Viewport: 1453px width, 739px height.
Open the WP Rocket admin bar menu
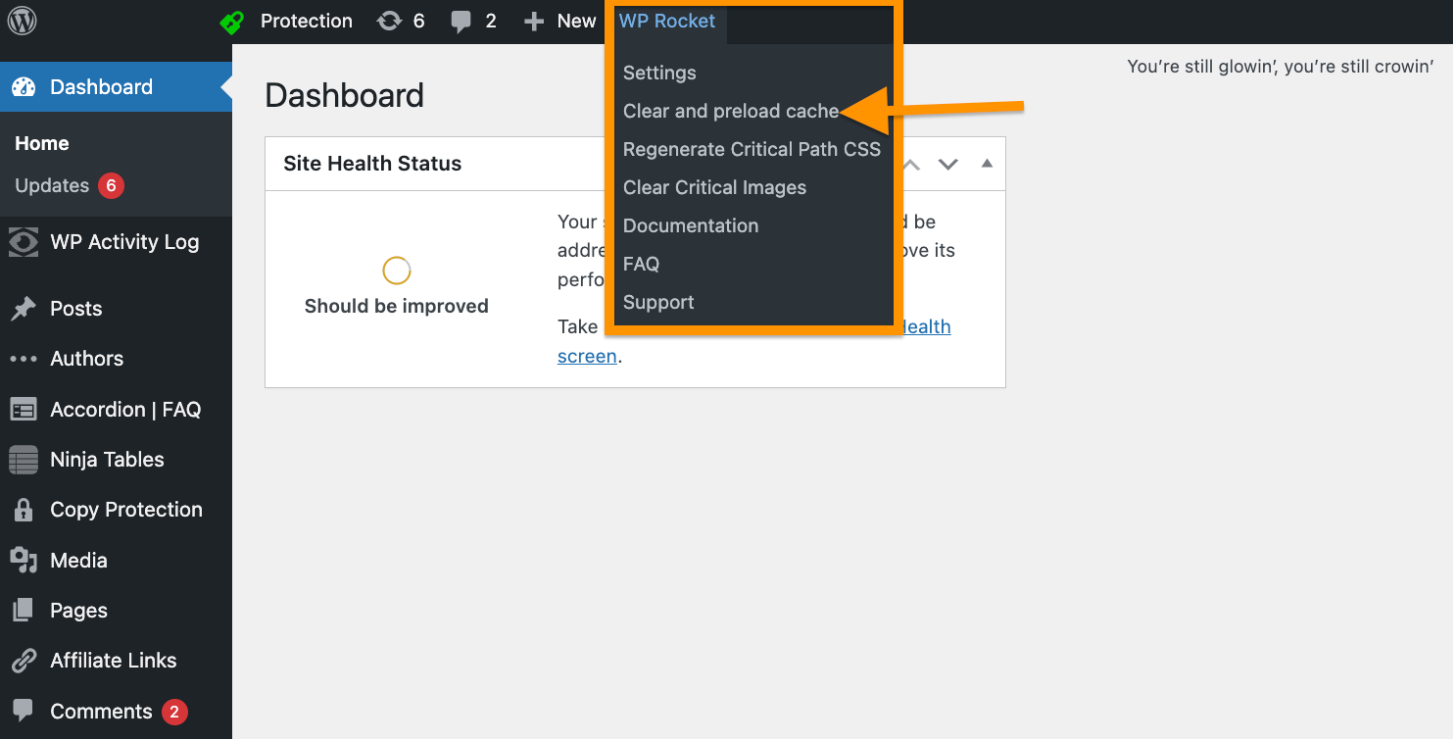click(x=667, y=21)
